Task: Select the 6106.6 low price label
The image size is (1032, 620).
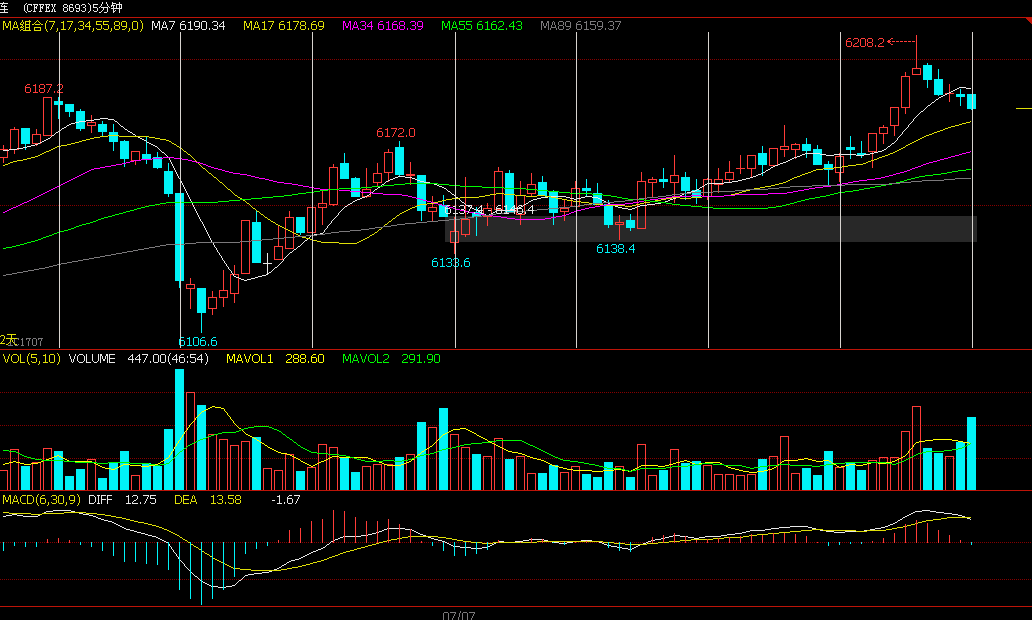Action: (x=198, y=341)
